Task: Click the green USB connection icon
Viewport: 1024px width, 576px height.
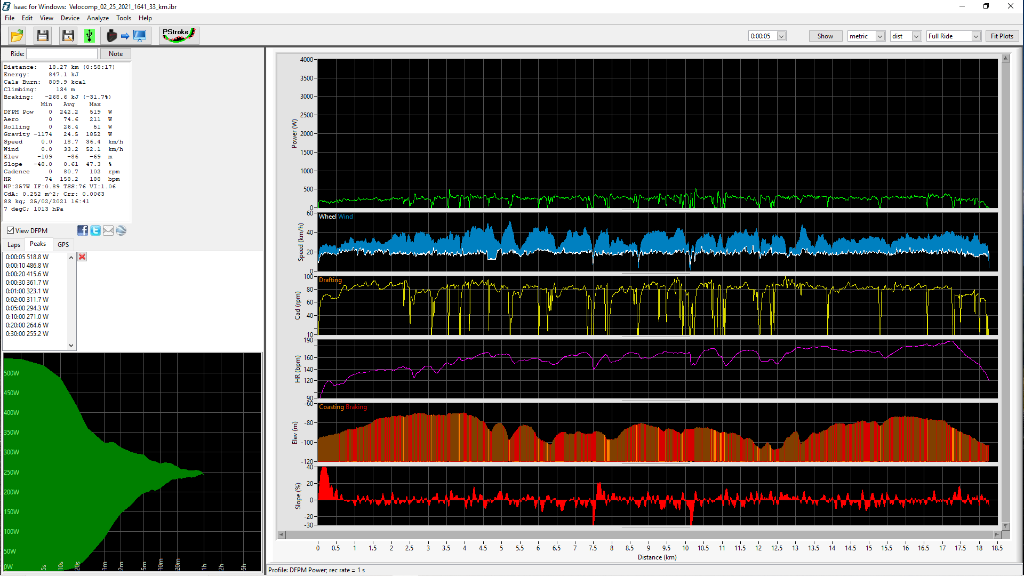Action: [89, 36]
